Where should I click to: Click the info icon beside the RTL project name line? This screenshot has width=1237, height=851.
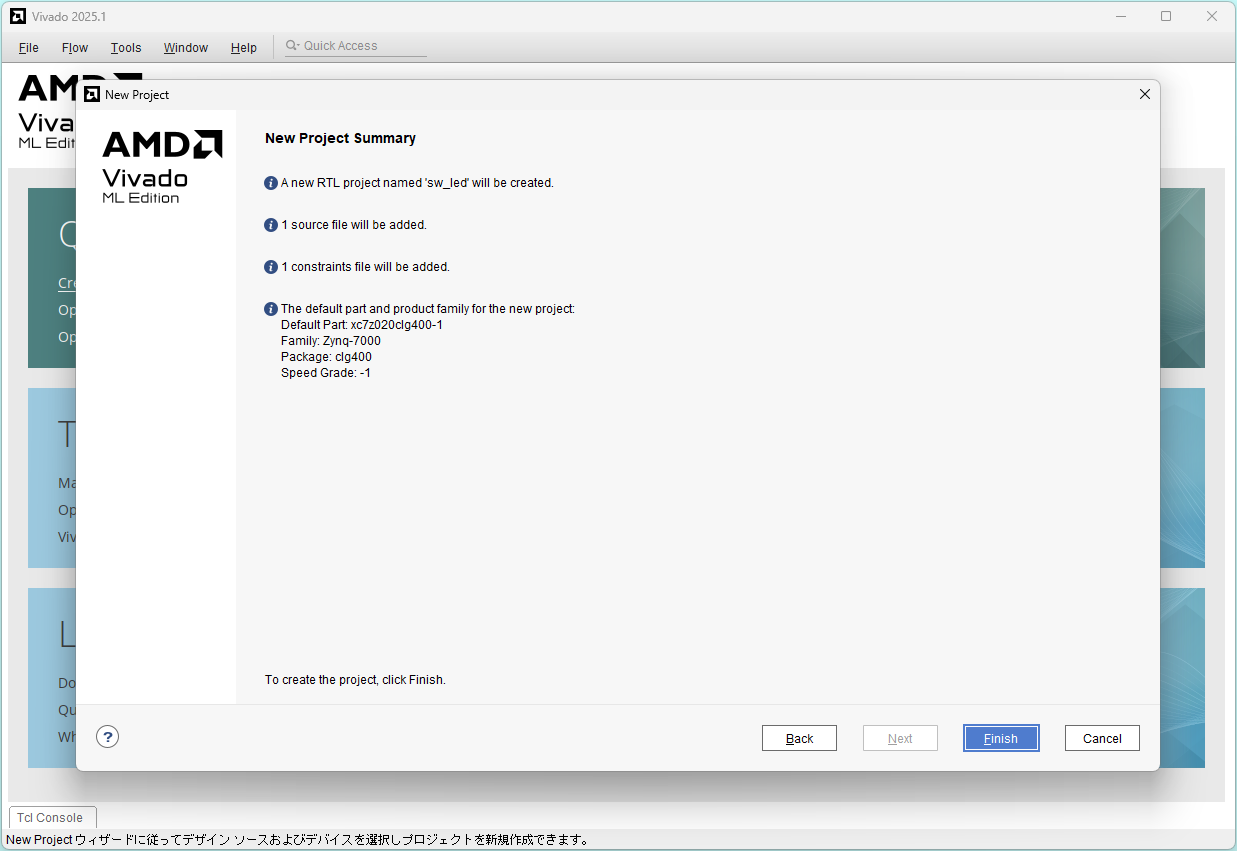tap(270, 183)
